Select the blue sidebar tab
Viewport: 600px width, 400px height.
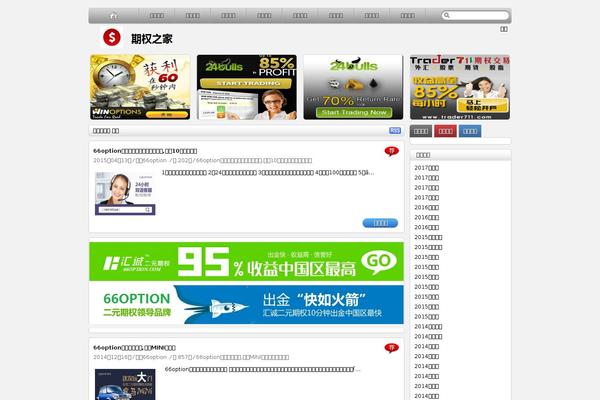[470, 131]
